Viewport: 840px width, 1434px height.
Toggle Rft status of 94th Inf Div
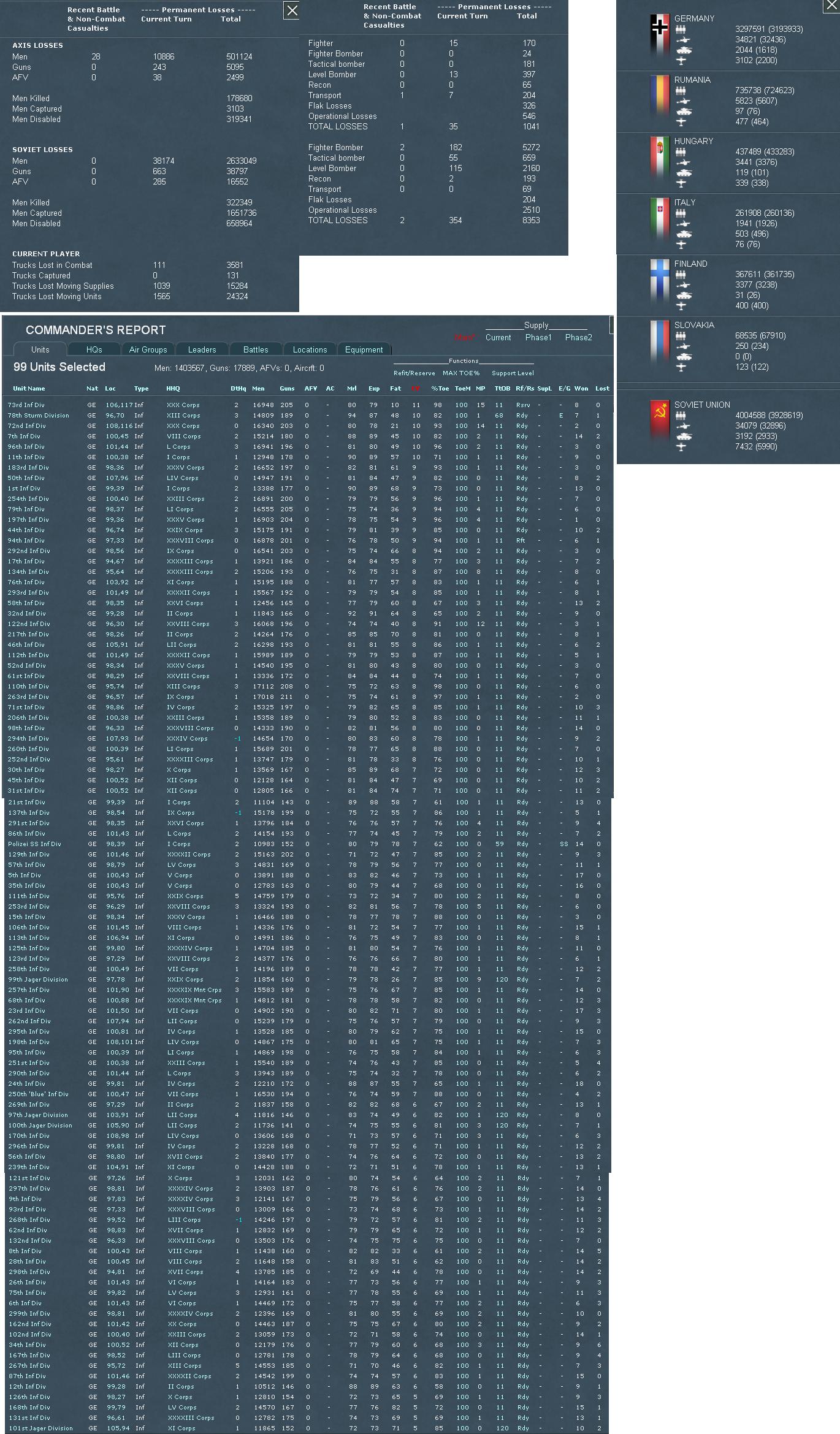521,541
